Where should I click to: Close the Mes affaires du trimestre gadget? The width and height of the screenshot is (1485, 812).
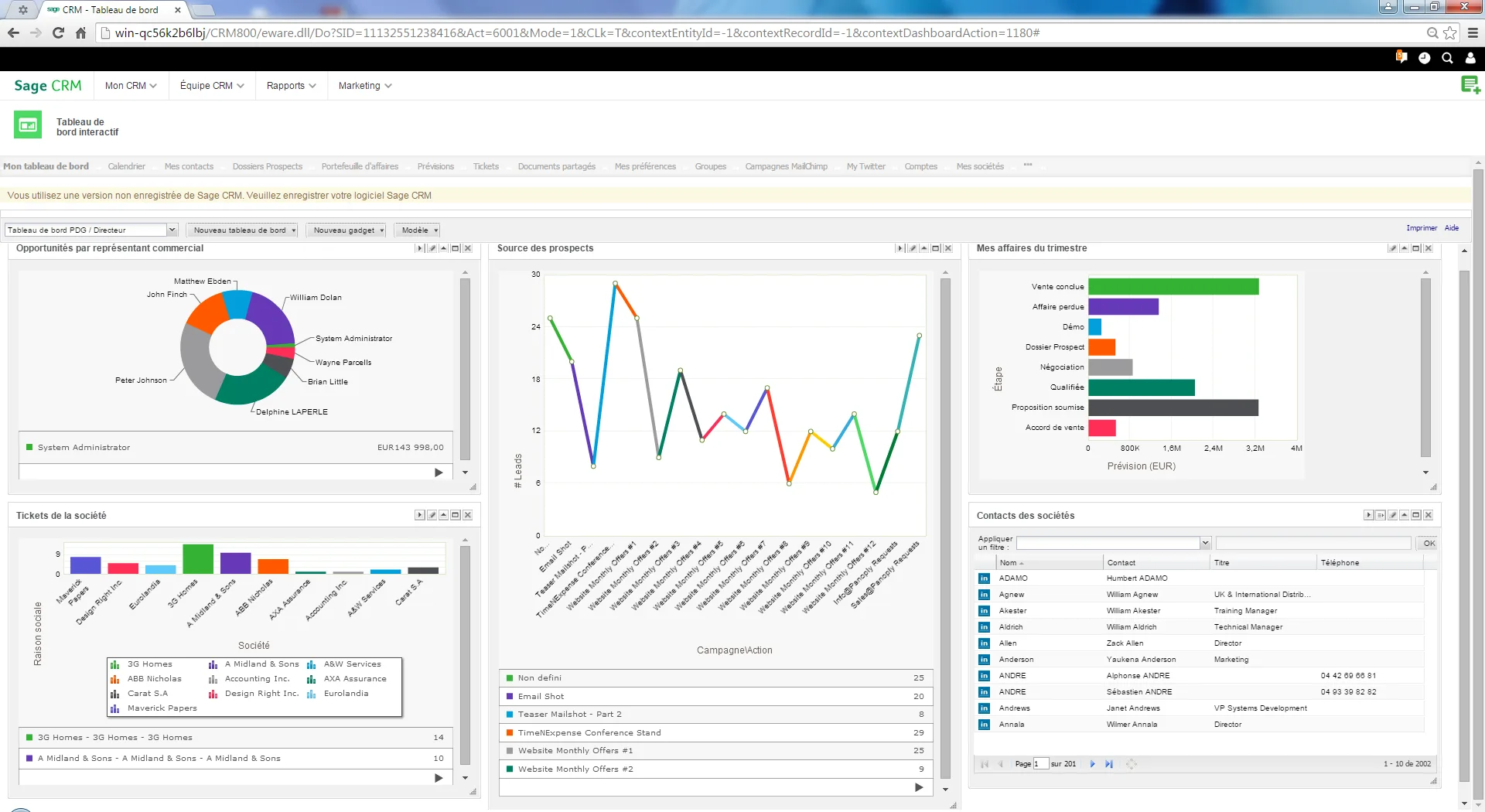click(x=1428, y=248)
